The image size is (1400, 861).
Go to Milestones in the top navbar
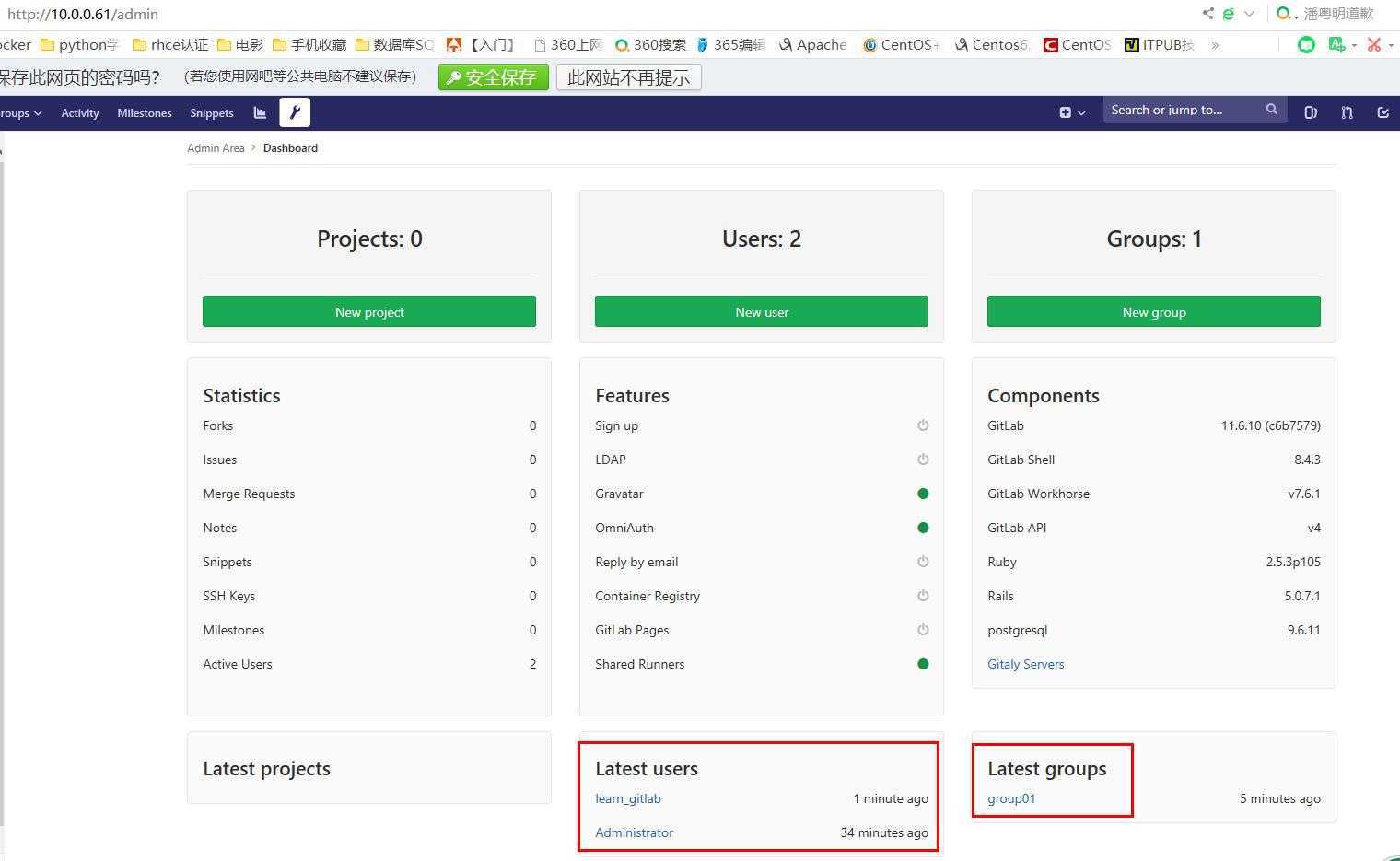click(145, 112)
